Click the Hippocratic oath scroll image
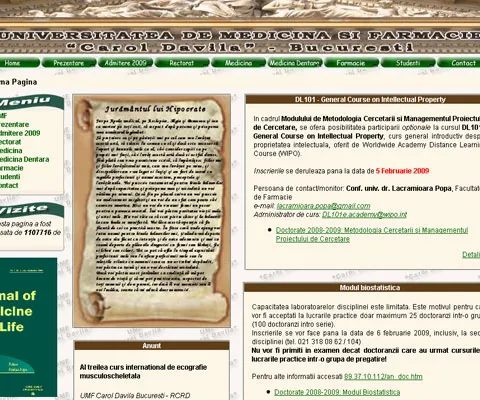 (x=152, y=211)
